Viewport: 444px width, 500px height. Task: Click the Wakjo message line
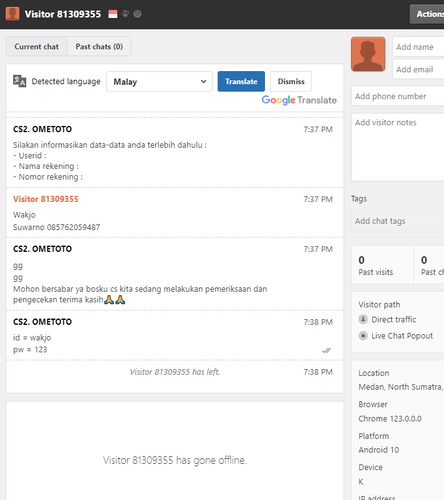point(24,215)
